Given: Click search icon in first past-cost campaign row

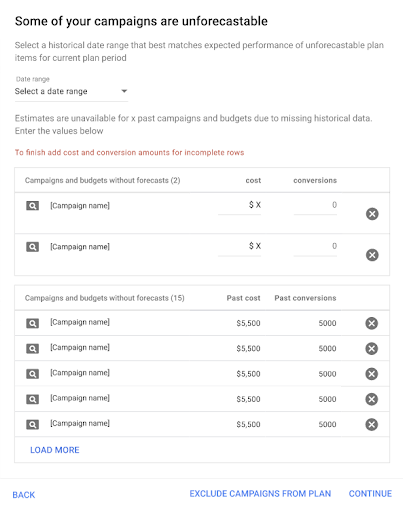Looking at the screenshot, I should pyautogui.click(x=32, y=323).
